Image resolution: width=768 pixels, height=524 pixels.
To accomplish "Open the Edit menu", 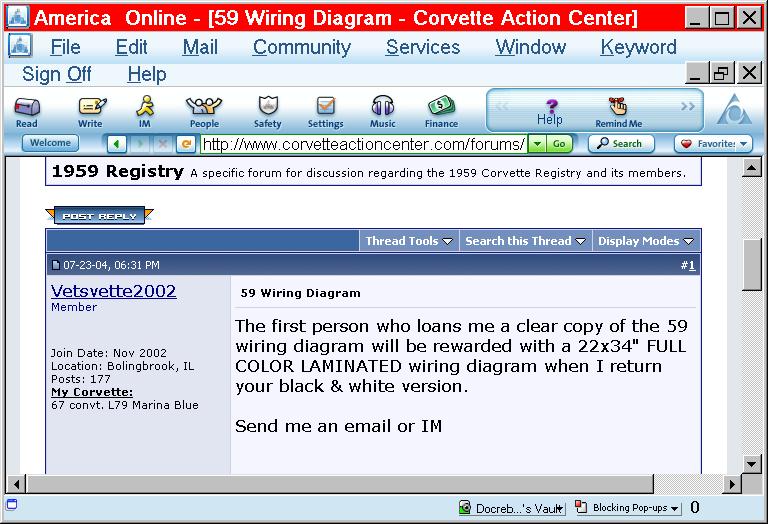I will coord(131,47).
